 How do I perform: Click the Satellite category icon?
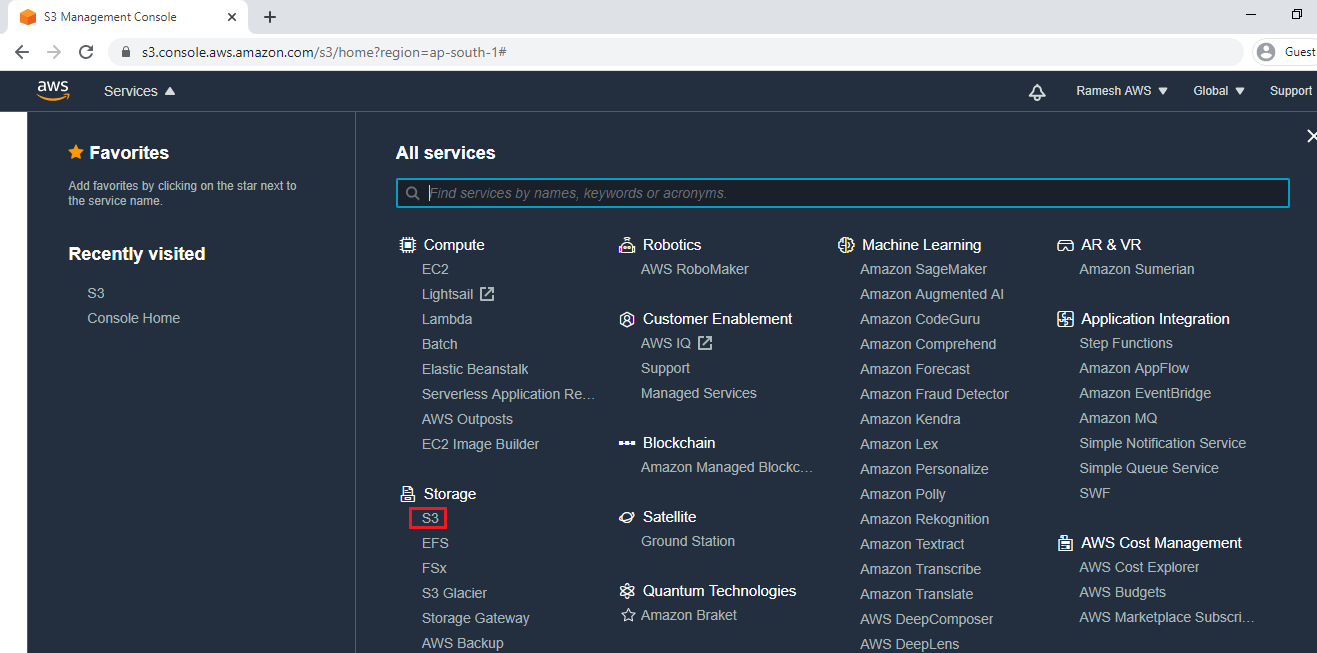[x=627, y=517]
